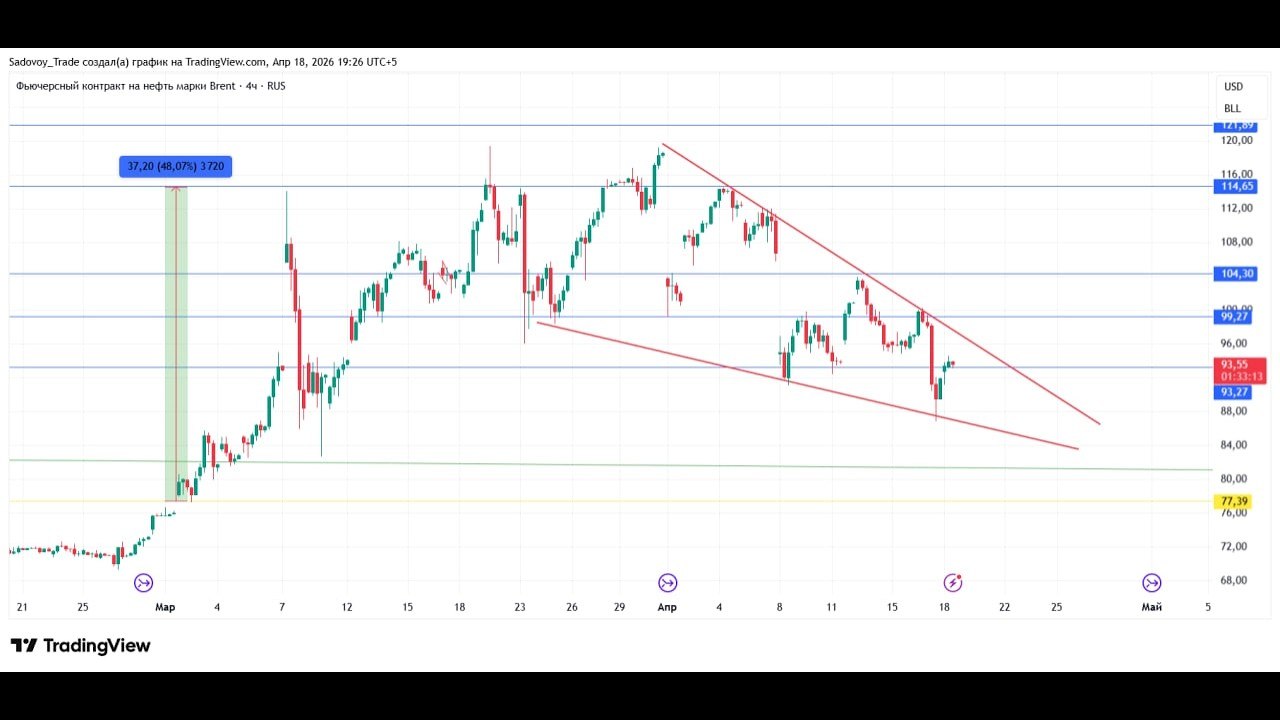Click the Май date on the time axis

[1151, 607]
